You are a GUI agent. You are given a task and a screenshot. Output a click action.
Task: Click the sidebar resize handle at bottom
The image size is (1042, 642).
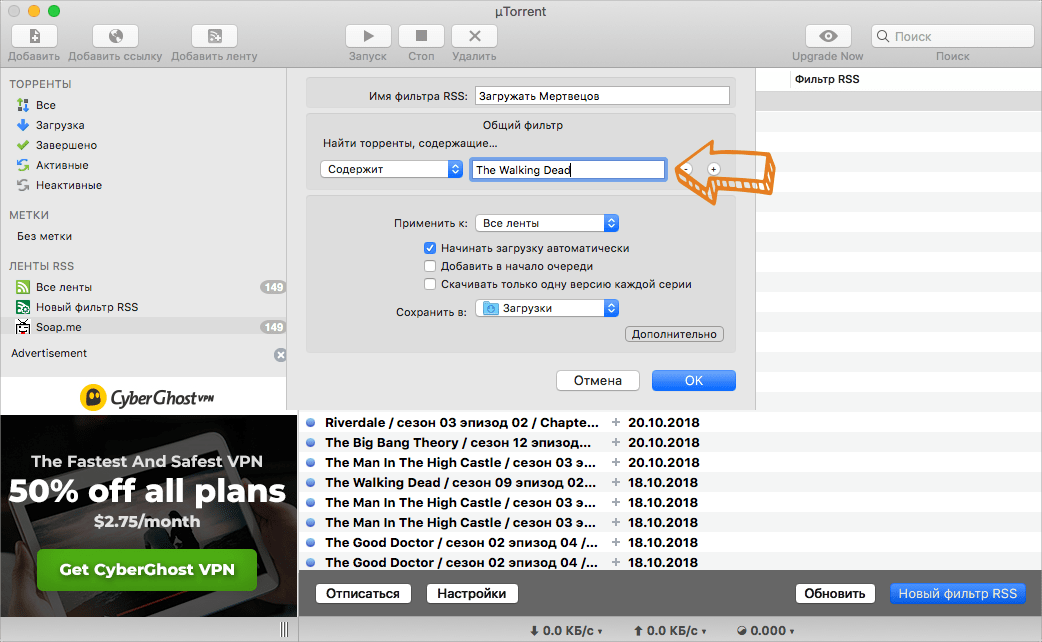click(x=284, y=629)
